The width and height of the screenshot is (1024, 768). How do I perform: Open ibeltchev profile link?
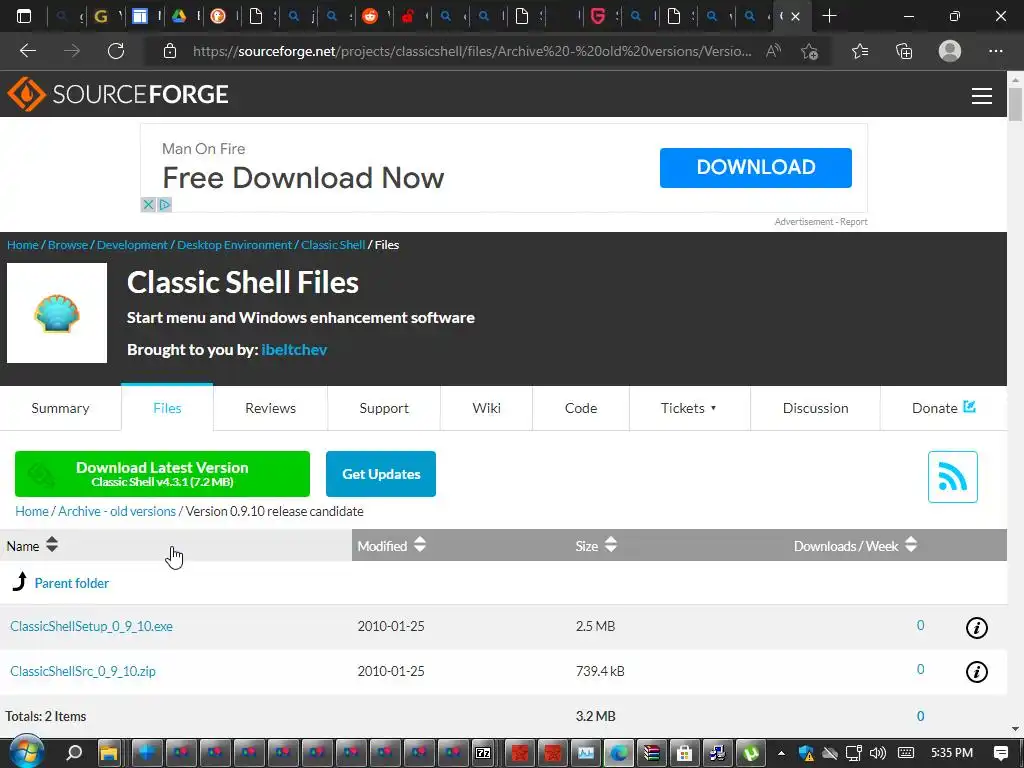[x=294, y=350]
